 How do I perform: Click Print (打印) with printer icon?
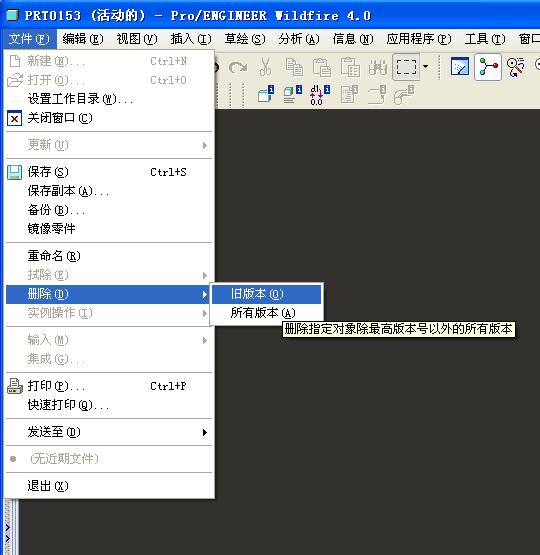pyautogui.click(x=110, y=386)
